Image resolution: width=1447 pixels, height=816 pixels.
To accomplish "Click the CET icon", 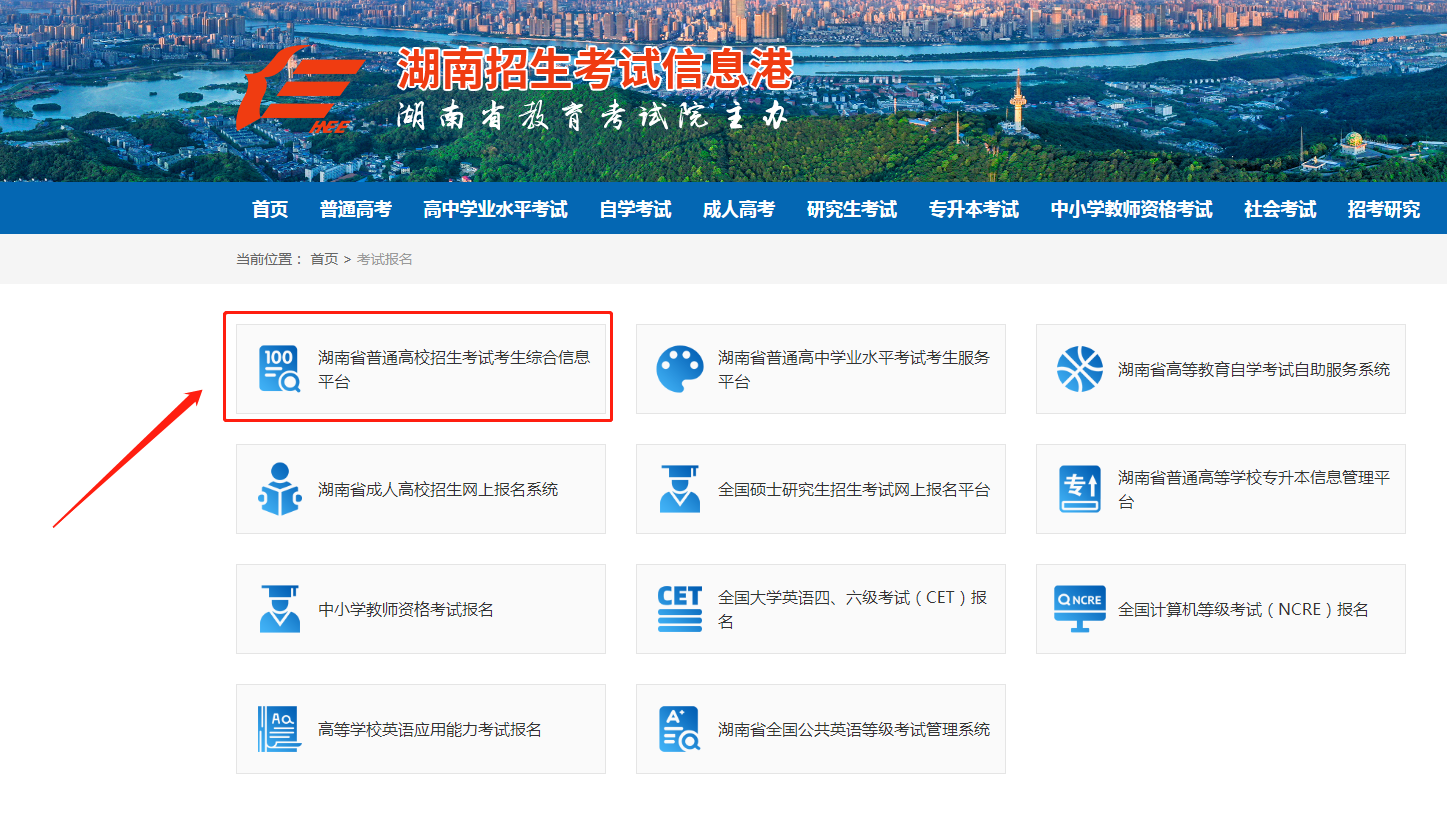I will click(x=680, y=609).
